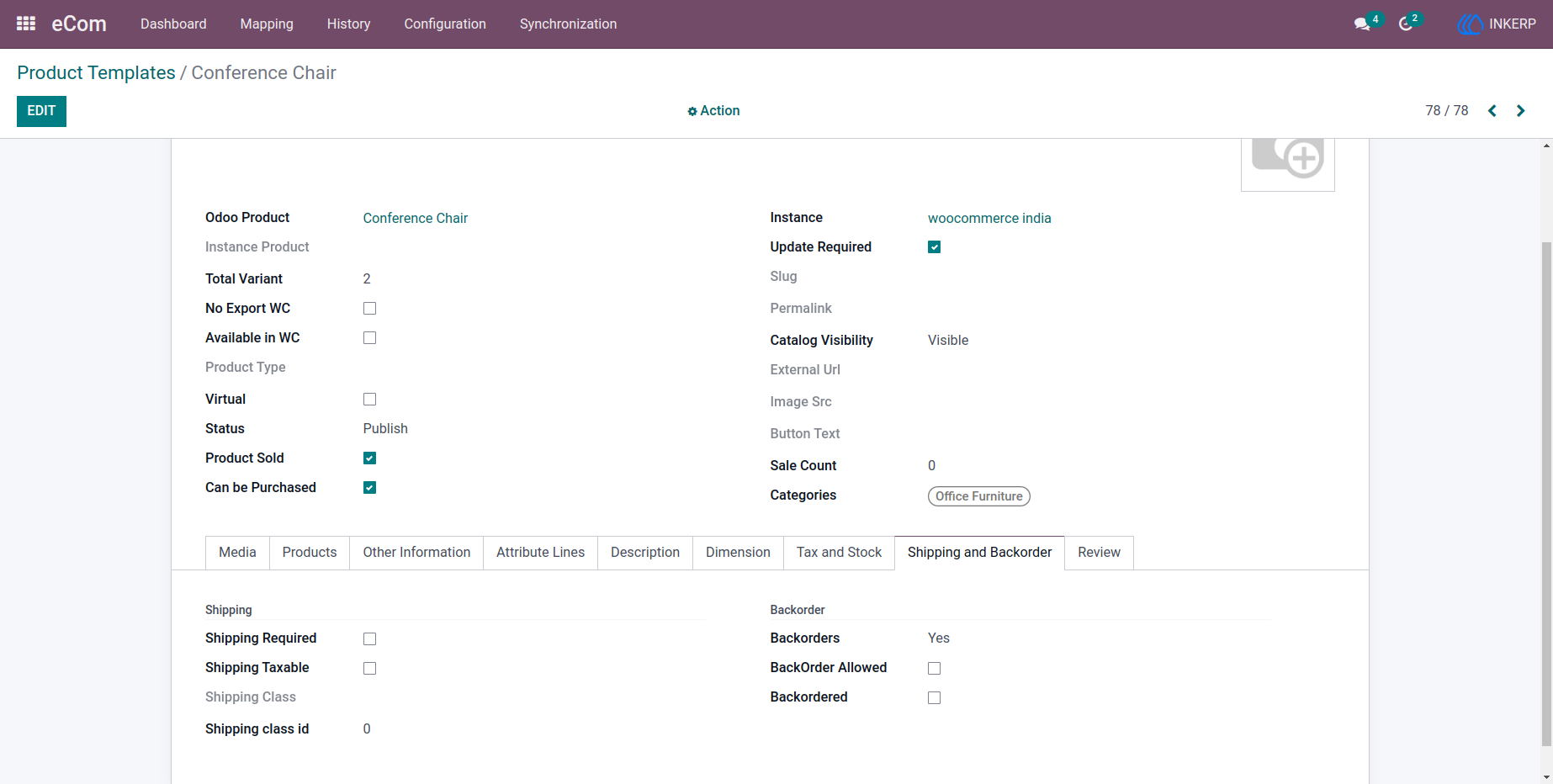Click the EDIT button

41,111
